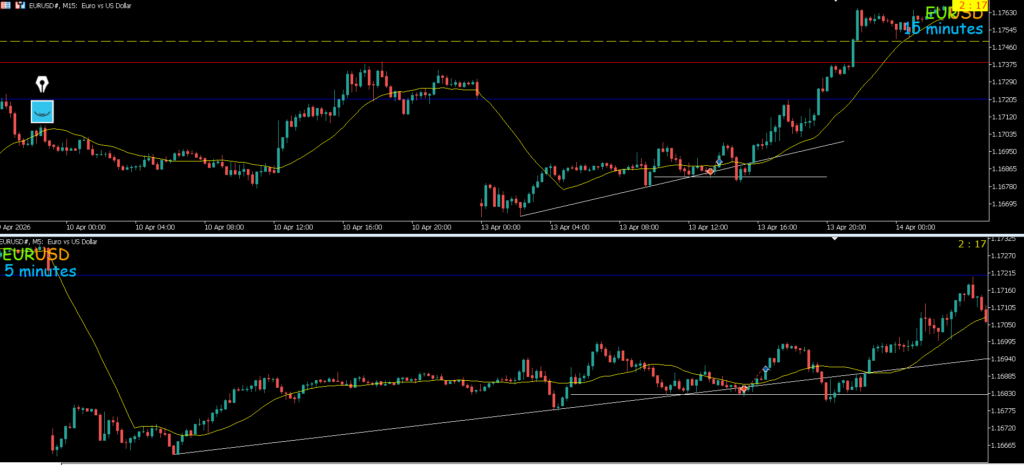
Task: Select the white rising trendline on M15 chart
Action: click(x=682, y=178)
